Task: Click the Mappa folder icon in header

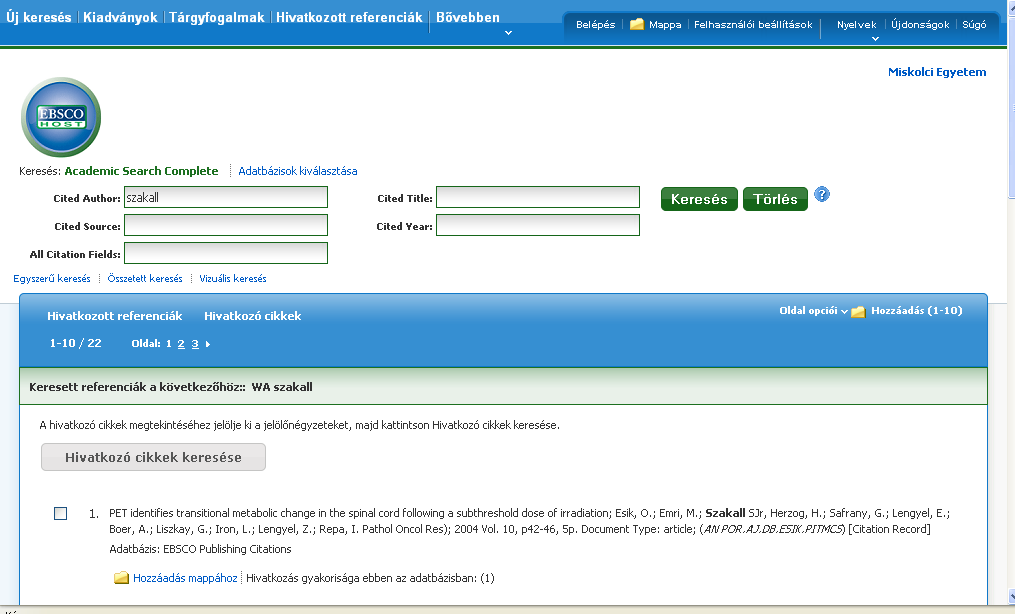Action: coord(637,24)
